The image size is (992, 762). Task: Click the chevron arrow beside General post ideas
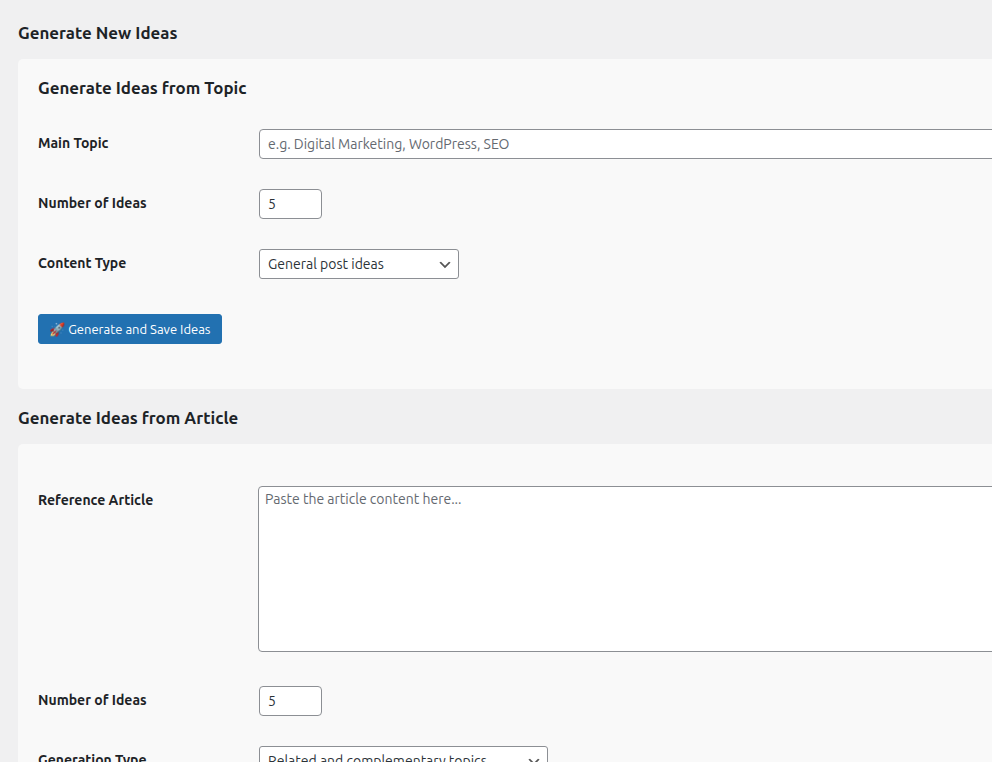click(x=444, y=265)
